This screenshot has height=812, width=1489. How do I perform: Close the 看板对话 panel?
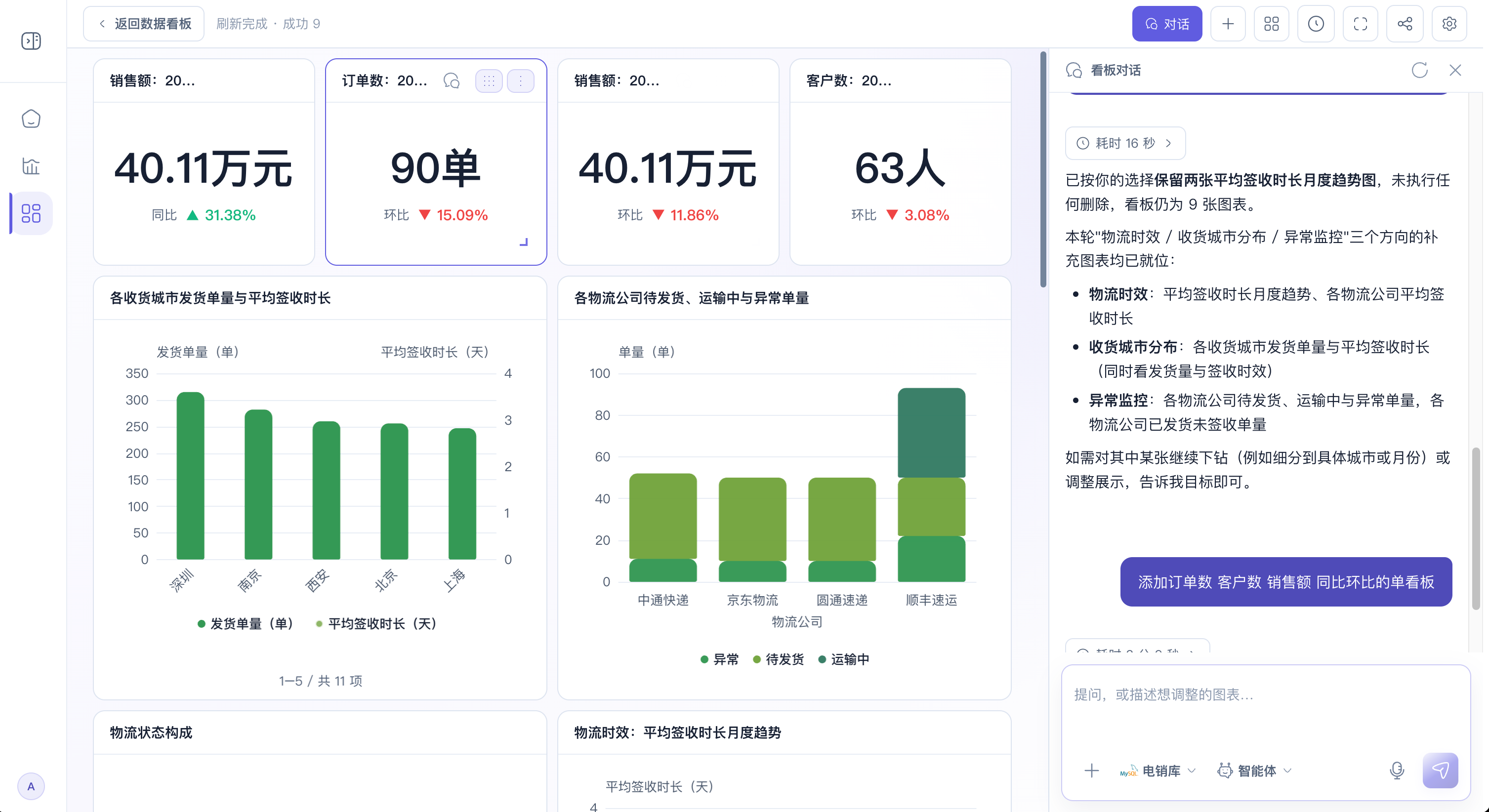pos(1455,71)
